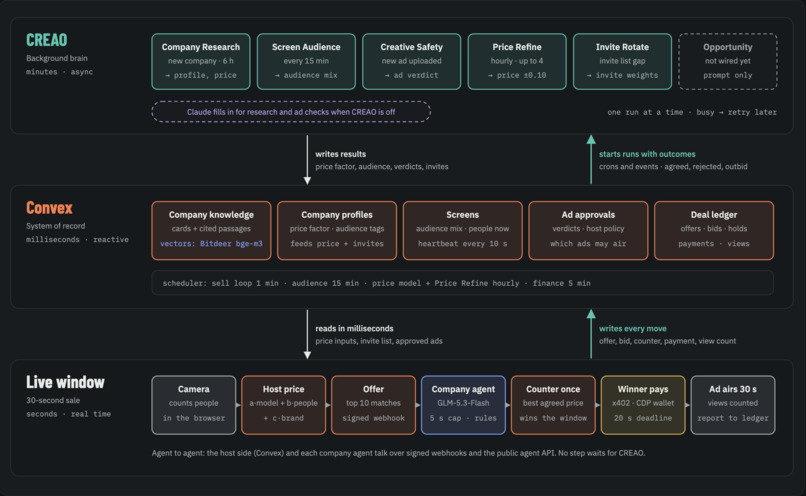Click the scheduler bar

click(463, 283)
